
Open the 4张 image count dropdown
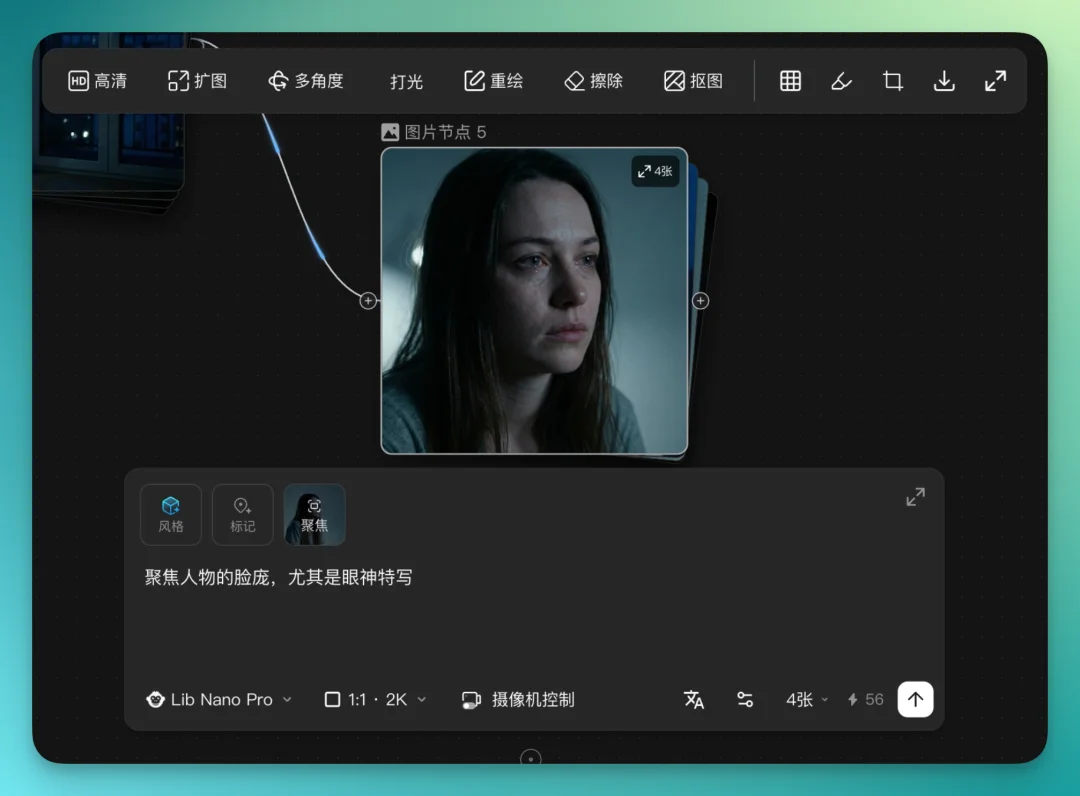805,700
